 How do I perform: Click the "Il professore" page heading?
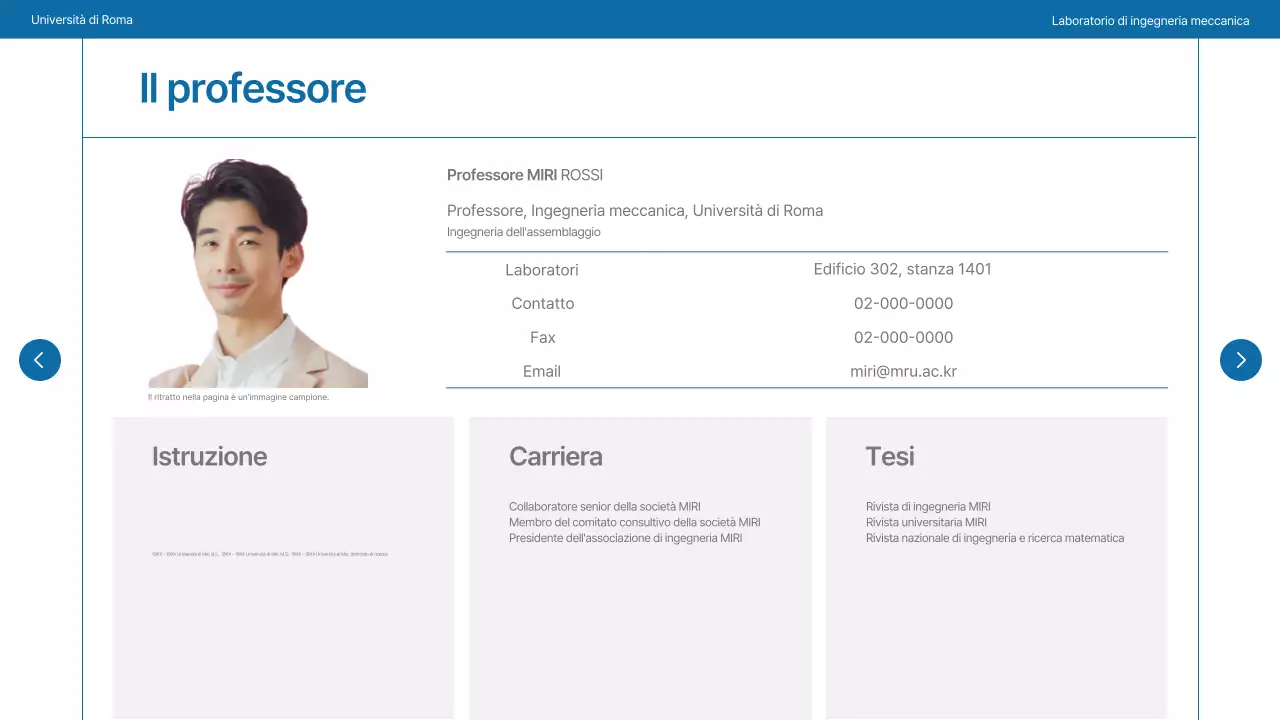point(253,89)
